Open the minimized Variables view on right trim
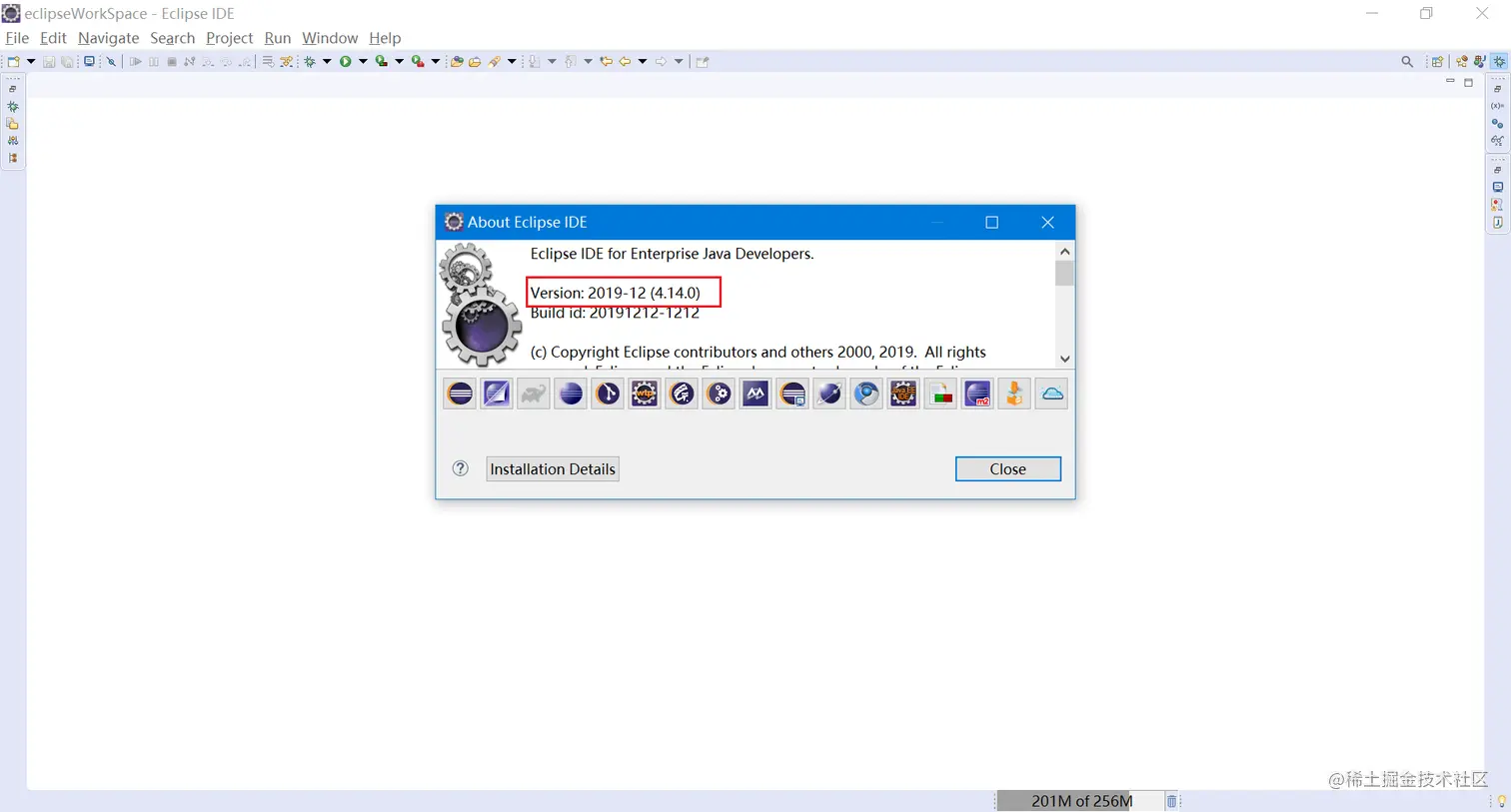Viewport: 1511px width, 812px height. click(1497, 106)
